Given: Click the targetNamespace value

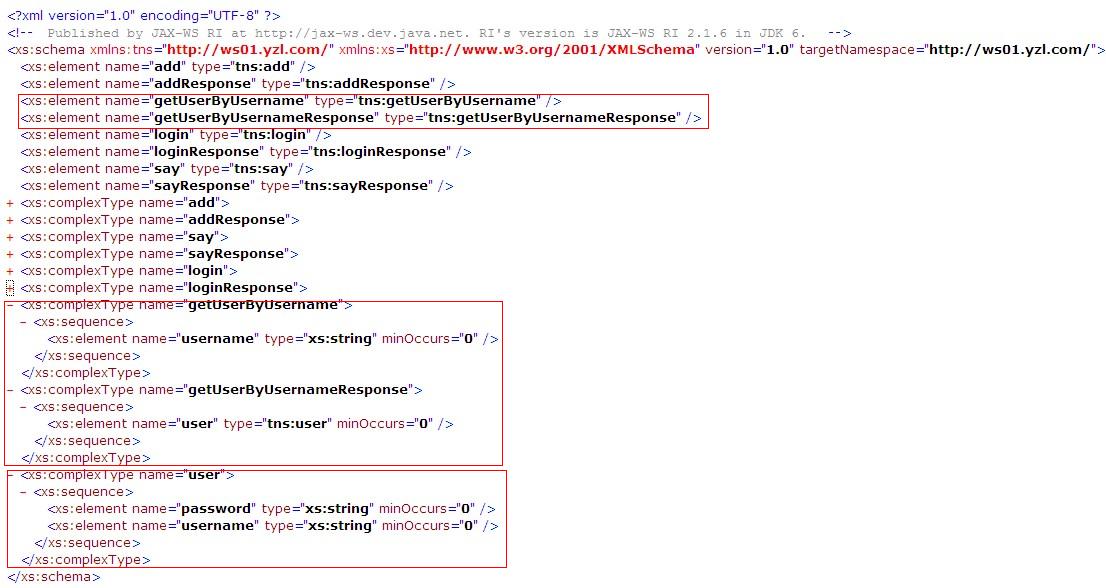Looking at the screenshot, I should pyautogui.click(x=1010, y=50).
